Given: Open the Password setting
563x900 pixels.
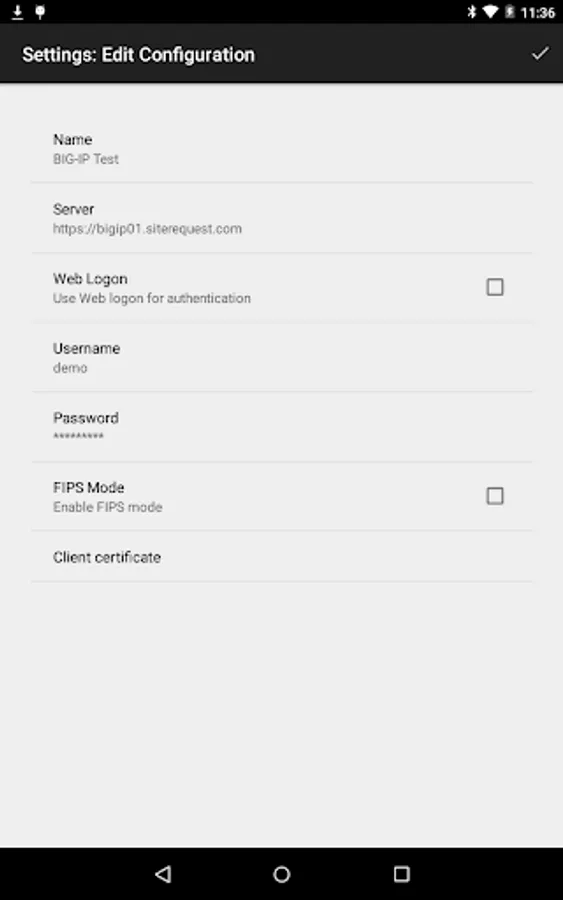Looking at the screenshot, I should [x=282, y=427].
